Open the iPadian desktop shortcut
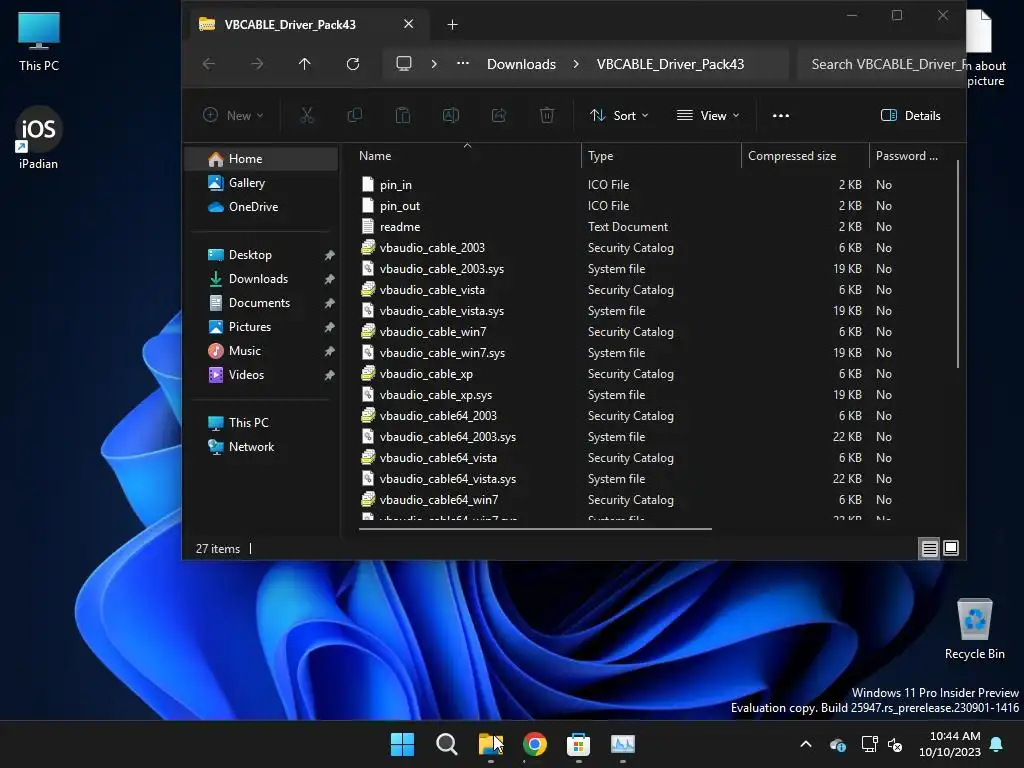 click(39, 138)
